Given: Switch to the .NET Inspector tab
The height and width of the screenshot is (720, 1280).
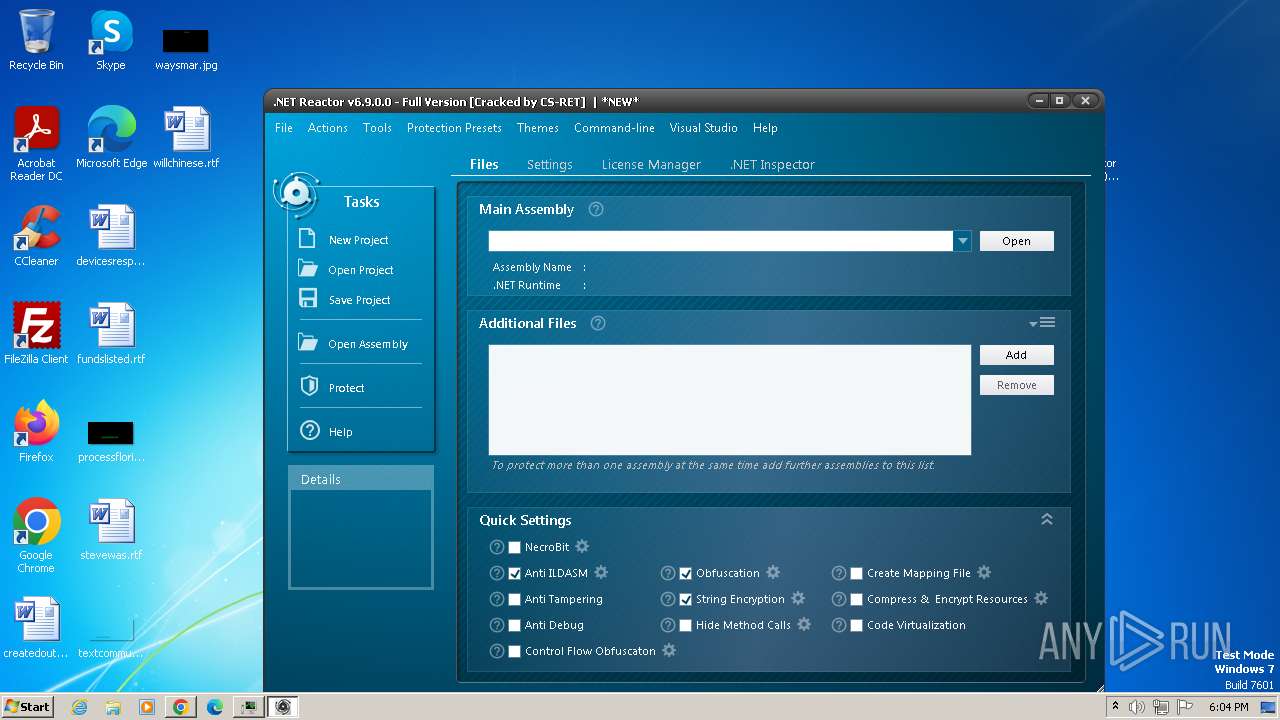Looking at the screenshot, I should pos(772,165).
